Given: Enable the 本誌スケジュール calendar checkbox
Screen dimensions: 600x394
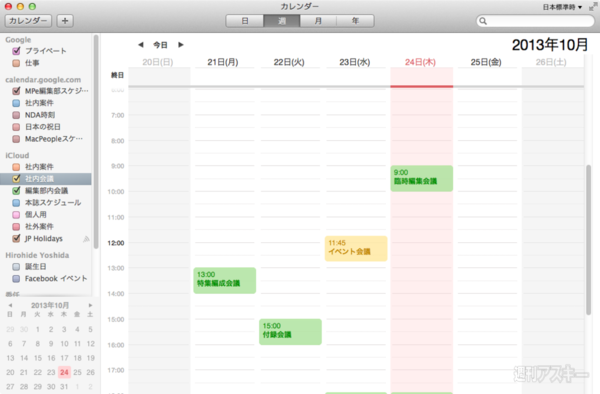Looking at the screenshot, I should pos(16,203).
